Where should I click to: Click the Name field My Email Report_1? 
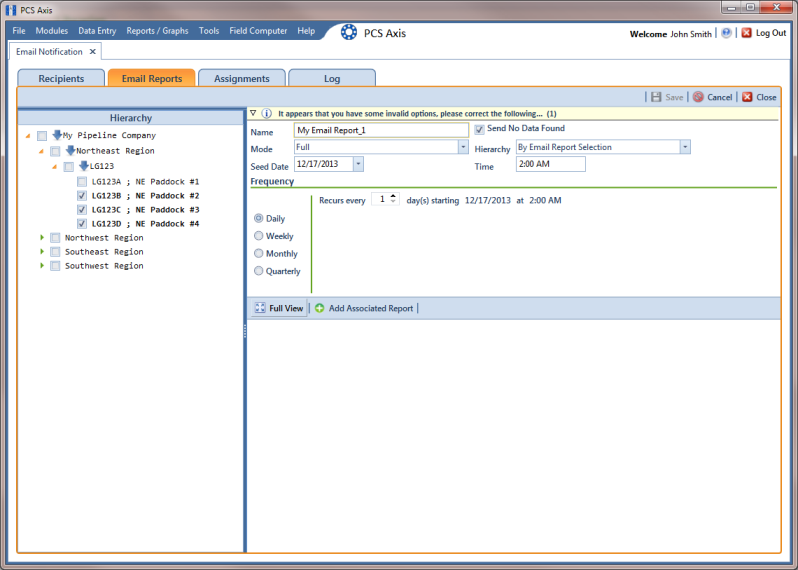381,130
